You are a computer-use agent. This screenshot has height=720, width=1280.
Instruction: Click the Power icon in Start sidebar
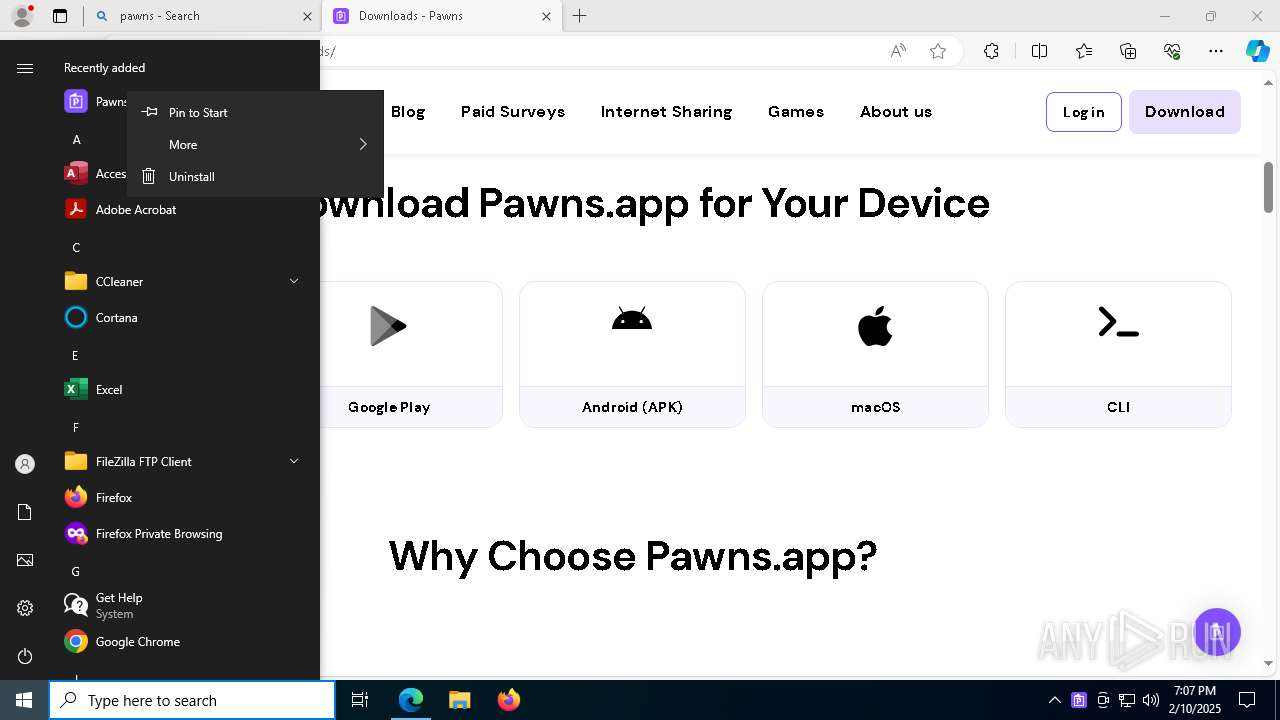pos(25,656)
